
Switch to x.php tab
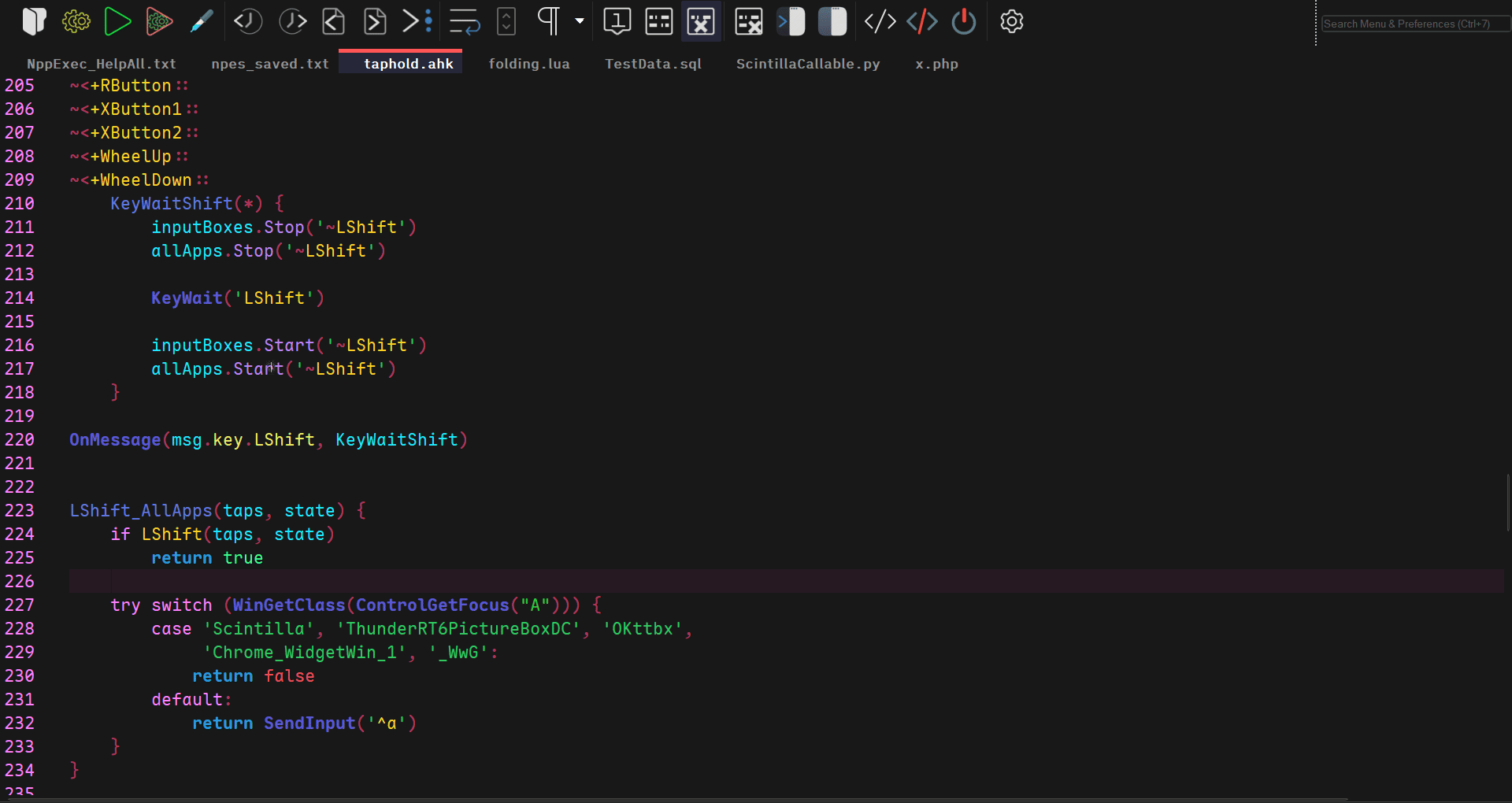click(936, 64)
